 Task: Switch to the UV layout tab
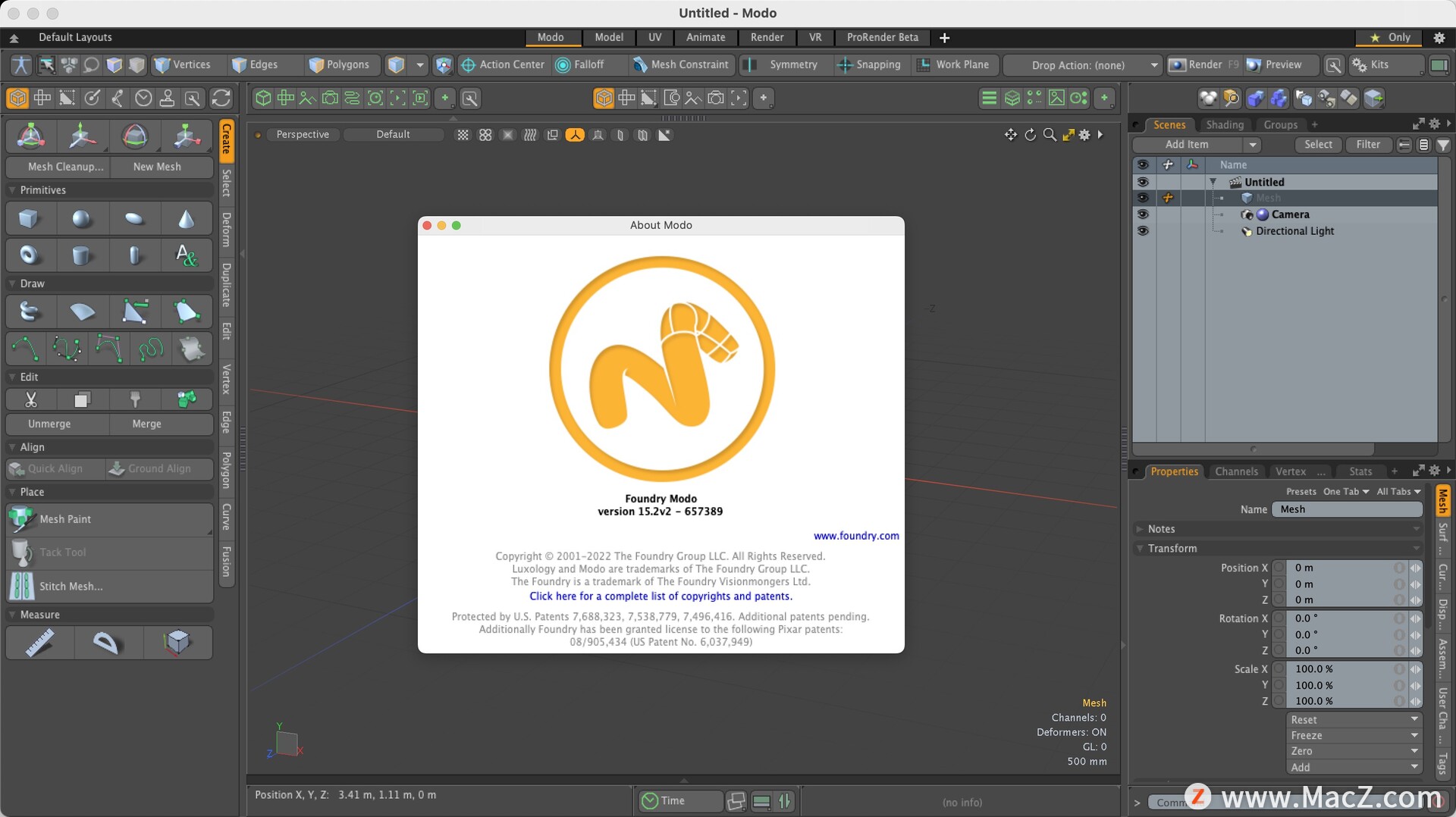(654, 37)
